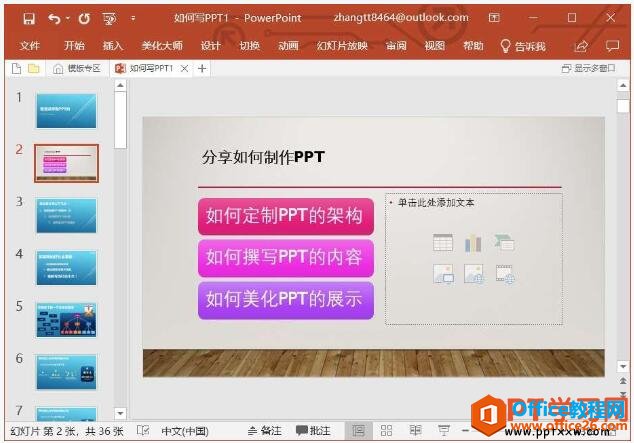Start slideshow from beginning icon
The width and height of the screenshot is (634, 443).
tap(109, 19)
